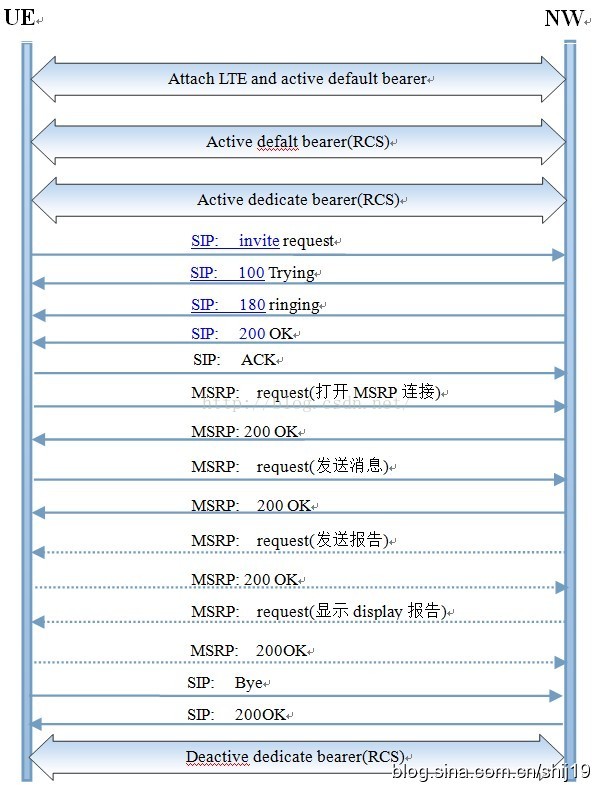
Task: Select the 'Attach LTE and active default bearer' text
Action: (298, 79)
